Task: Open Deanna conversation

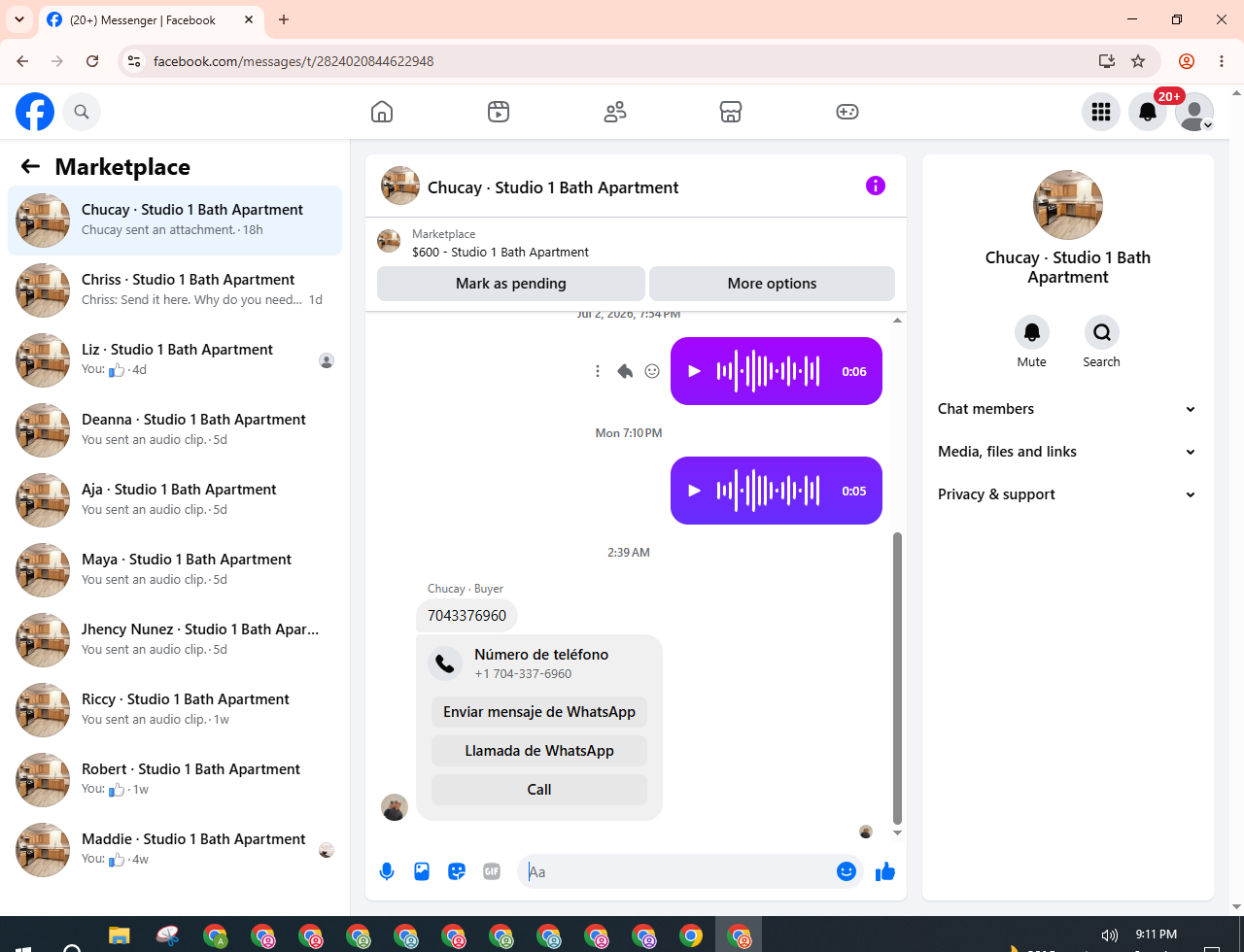Action: 175,430
